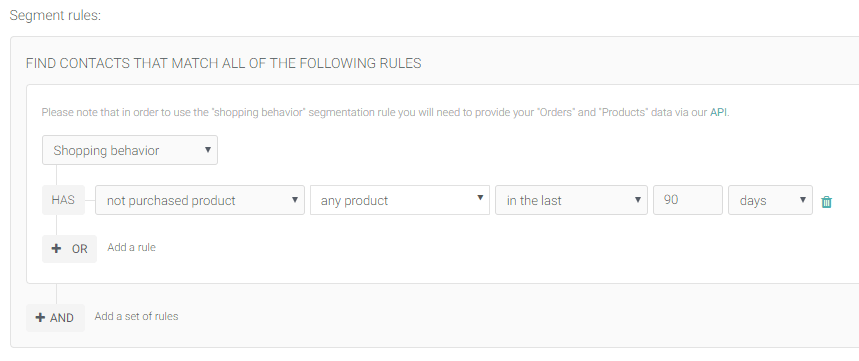Click the 'Add a rule' text
This screenshot has width=859, height=361.
(131, 248)
